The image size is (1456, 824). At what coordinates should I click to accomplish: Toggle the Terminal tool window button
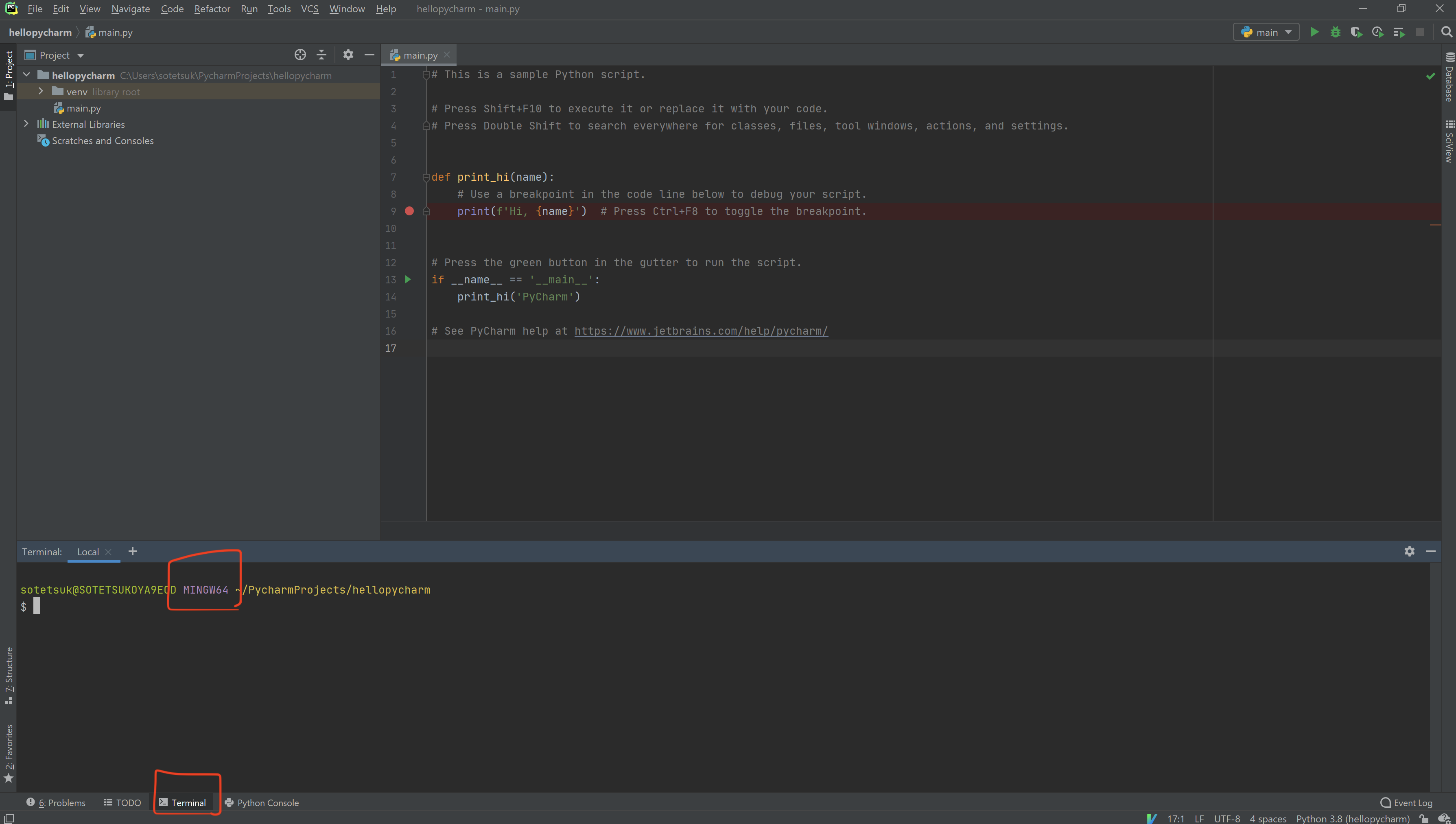point(182,802)
